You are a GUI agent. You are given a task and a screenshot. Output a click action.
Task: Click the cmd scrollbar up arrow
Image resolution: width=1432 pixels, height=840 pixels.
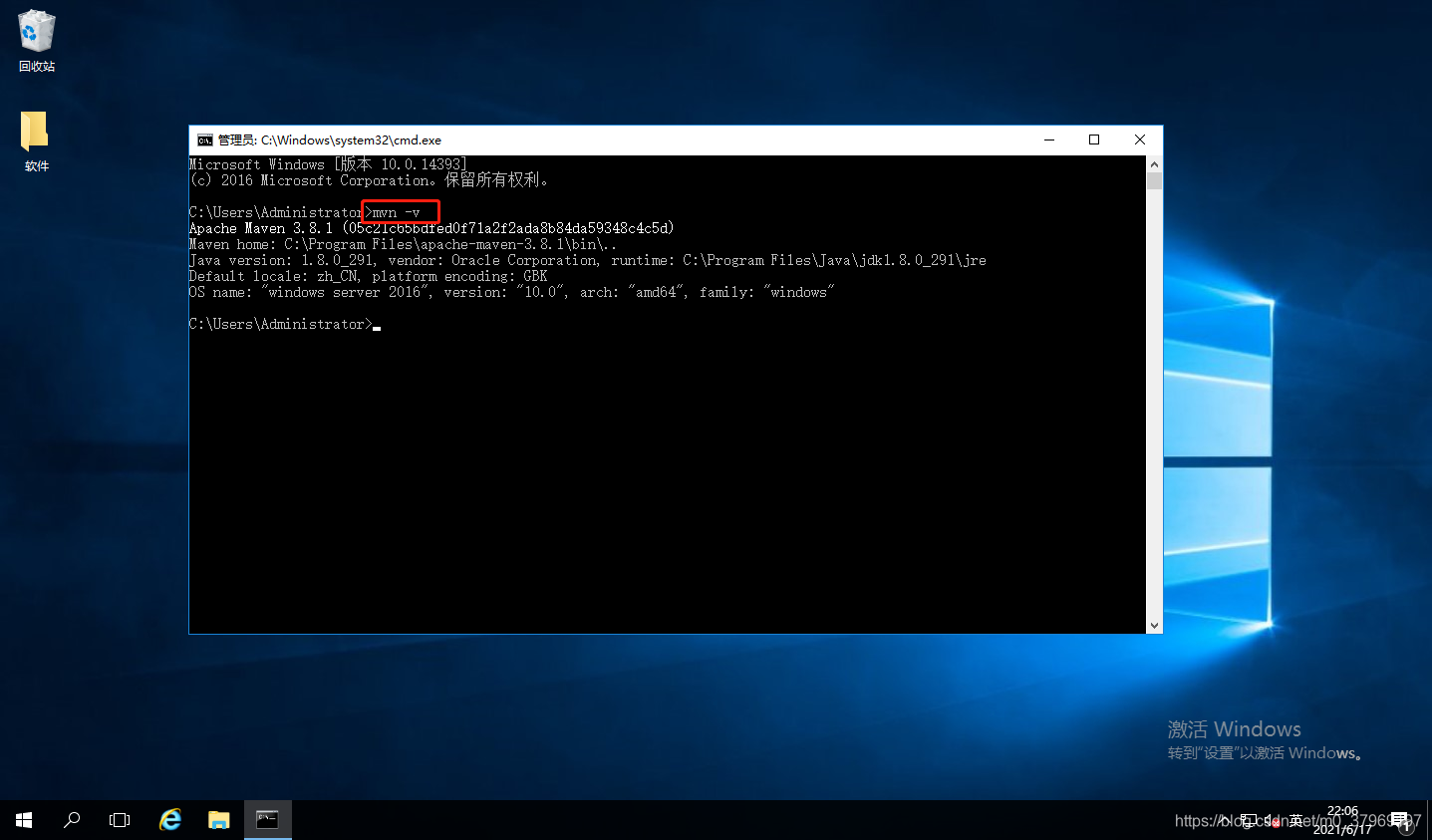(x=1154, y=164)
